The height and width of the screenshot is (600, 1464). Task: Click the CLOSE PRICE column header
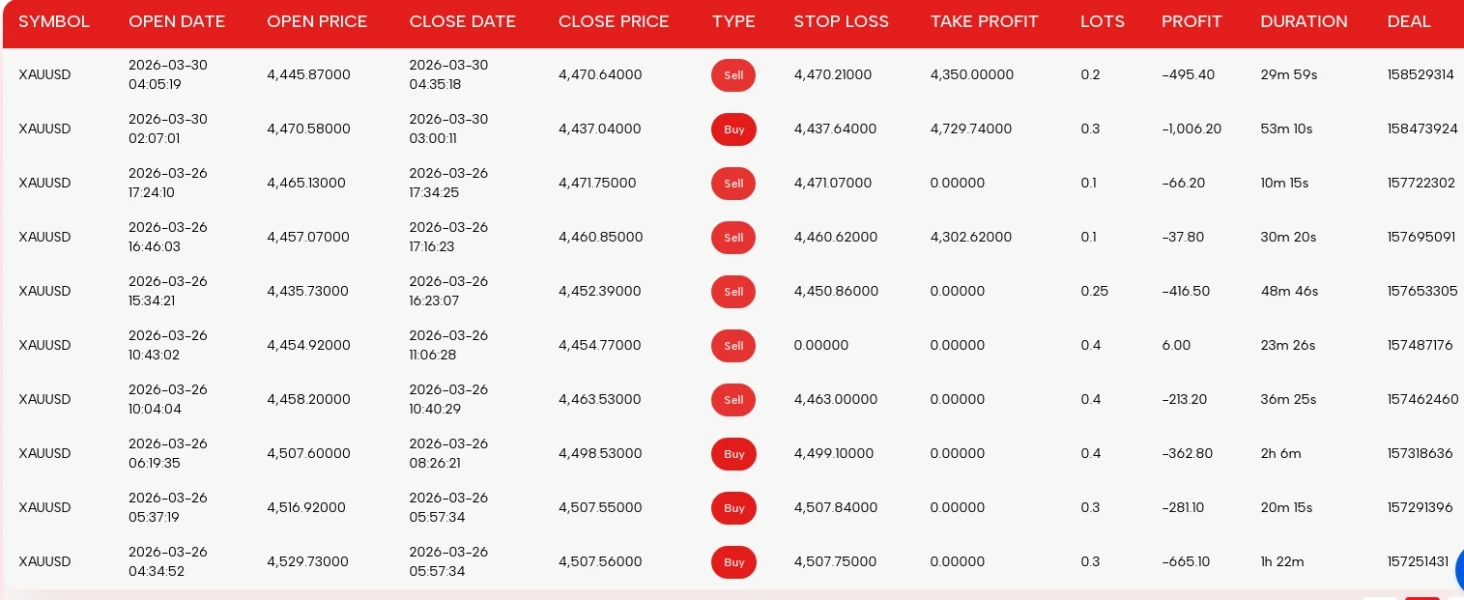[x=613, y=21]
